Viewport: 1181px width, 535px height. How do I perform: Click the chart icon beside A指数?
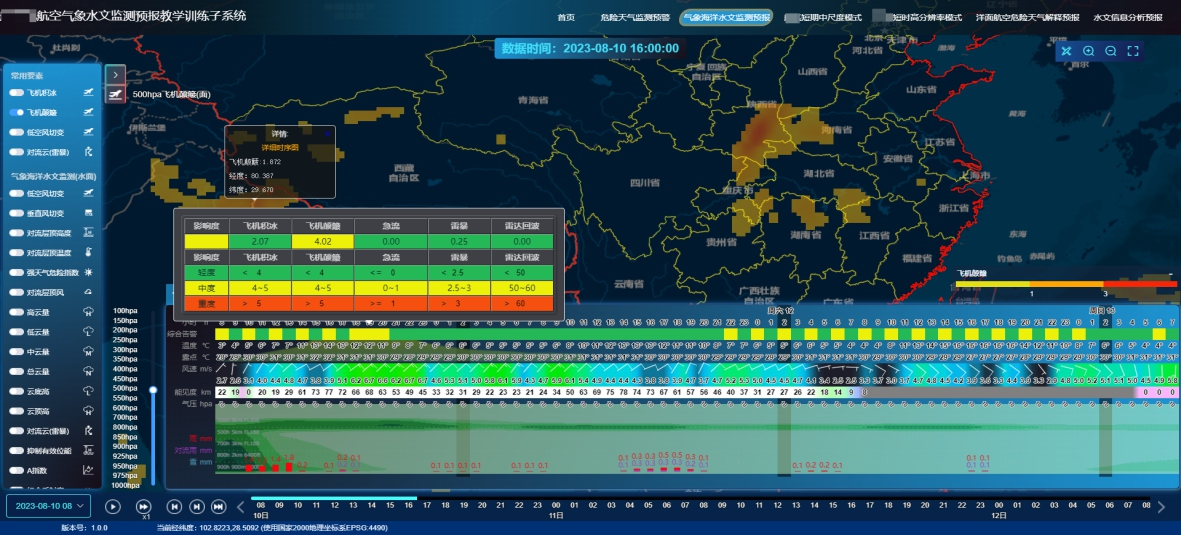click(x=88, y=470)
